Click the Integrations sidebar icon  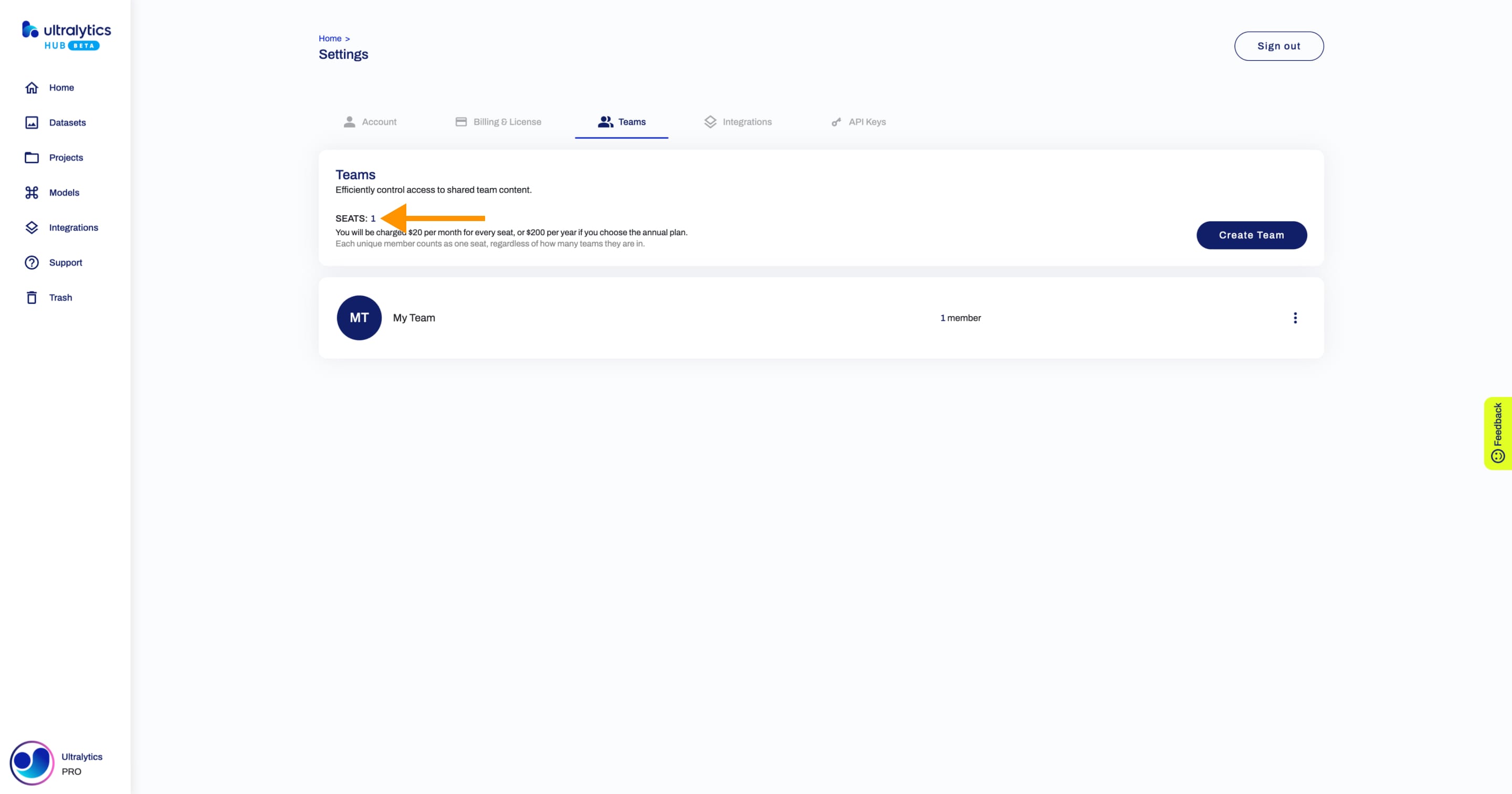click(x=31, y=227)
